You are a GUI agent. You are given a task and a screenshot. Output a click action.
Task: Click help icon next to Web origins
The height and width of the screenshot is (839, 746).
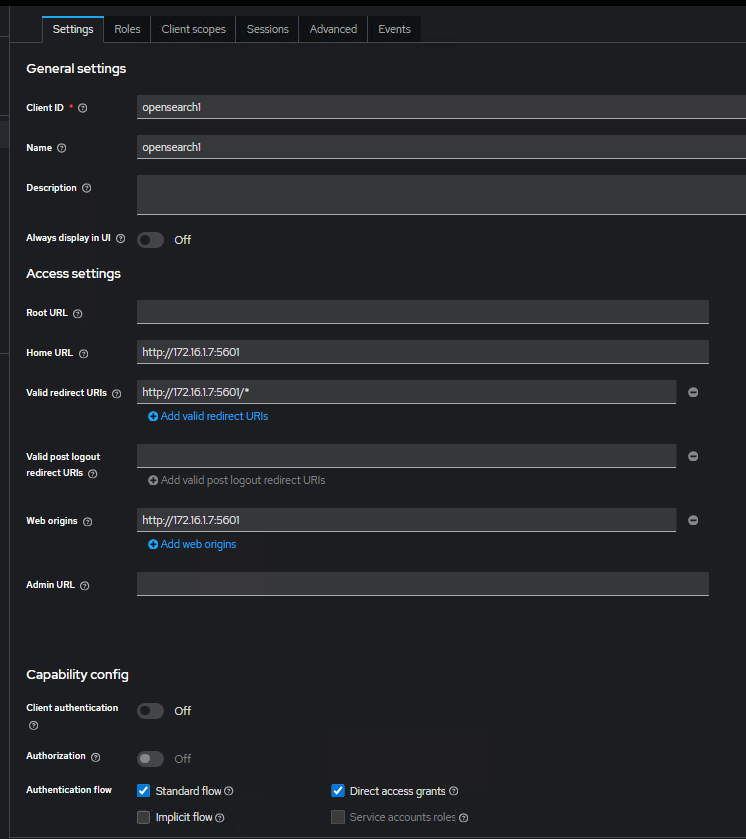(87, 522)
